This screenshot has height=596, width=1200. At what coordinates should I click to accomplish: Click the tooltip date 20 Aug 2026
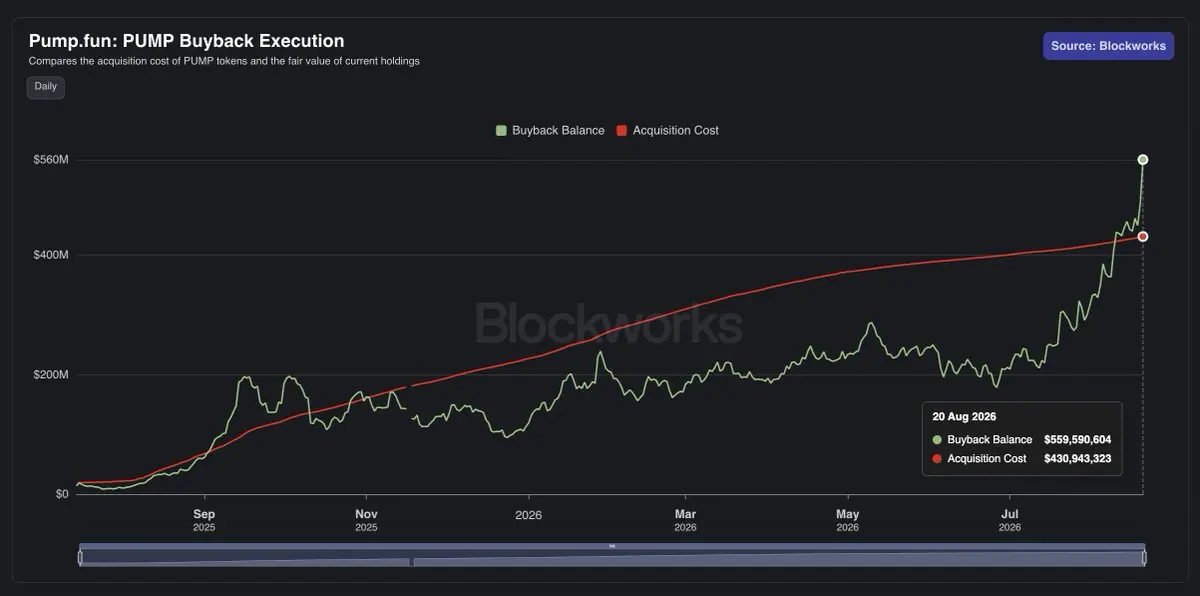964,417
